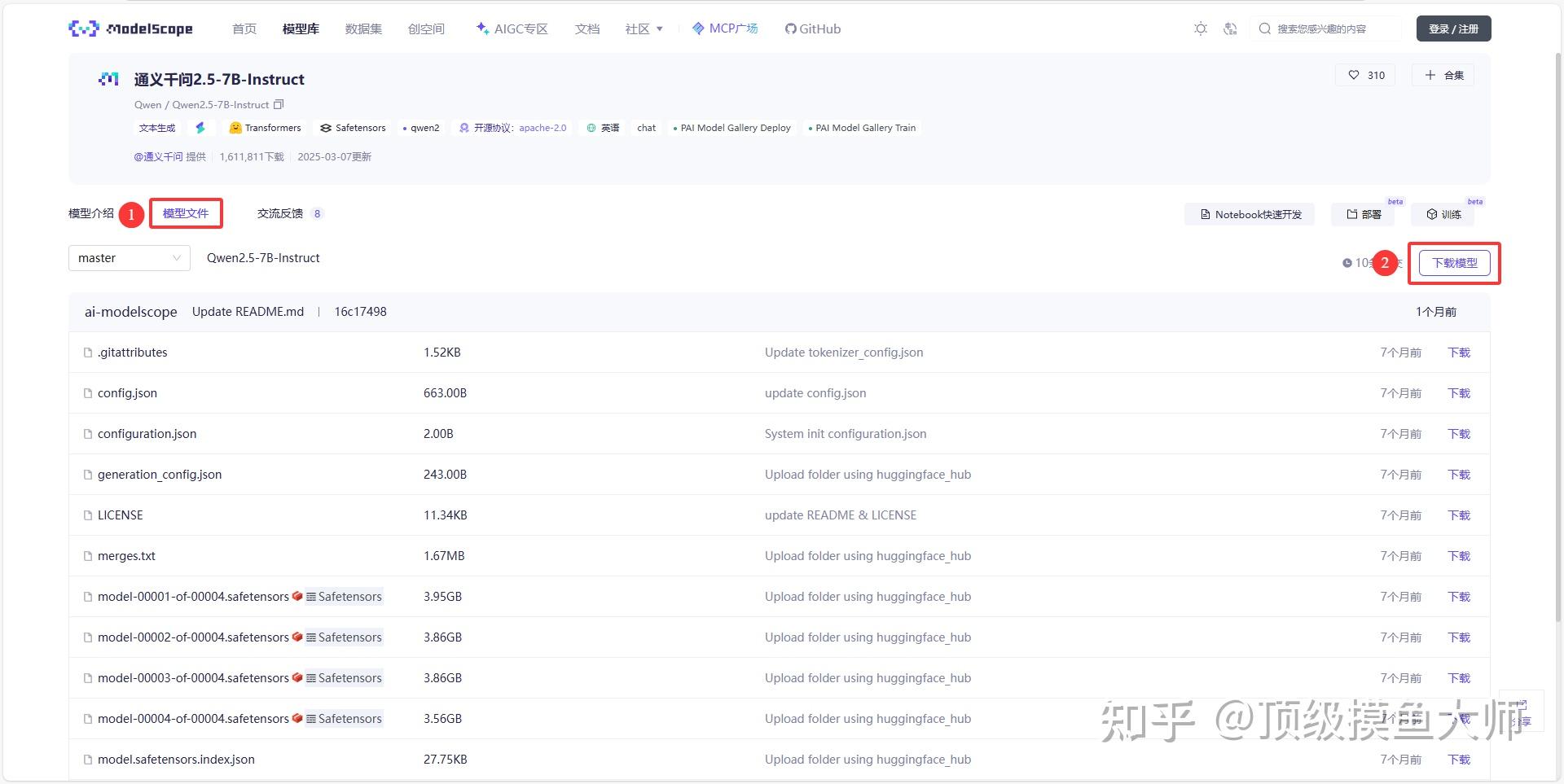Click the file icon beside .gitattributes
This screenshot has height=784, width=1564.
click(x=88, y=353)
